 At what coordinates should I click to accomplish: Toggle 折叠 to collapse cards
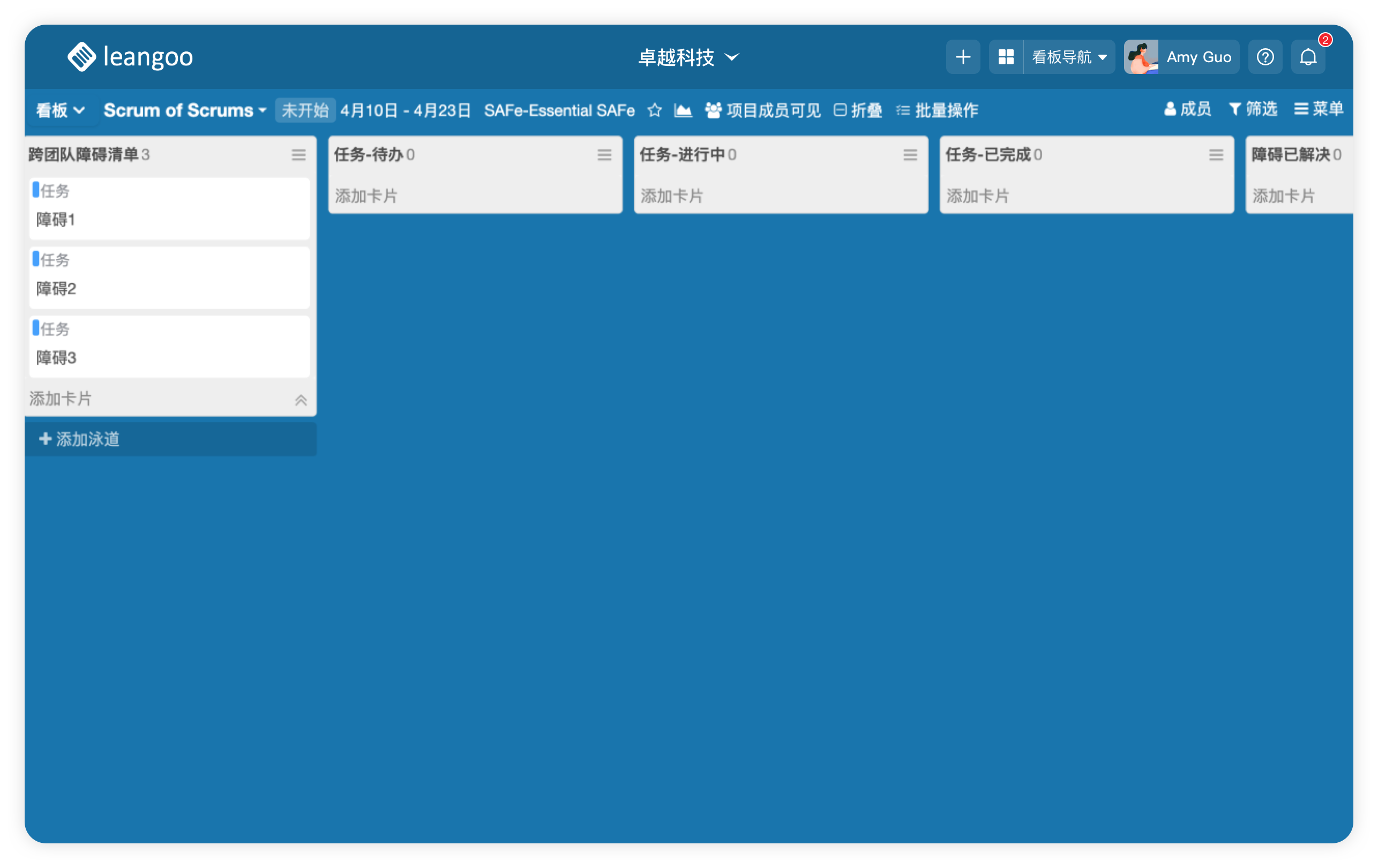point(858,110)
